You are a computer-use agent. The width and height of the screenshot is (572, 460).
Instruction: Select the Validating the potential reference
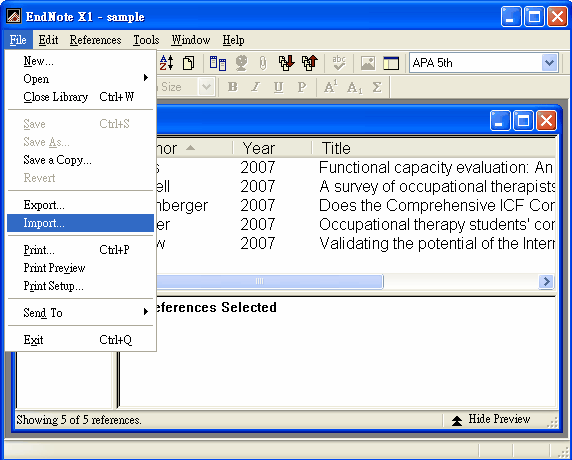coord(356,243)
